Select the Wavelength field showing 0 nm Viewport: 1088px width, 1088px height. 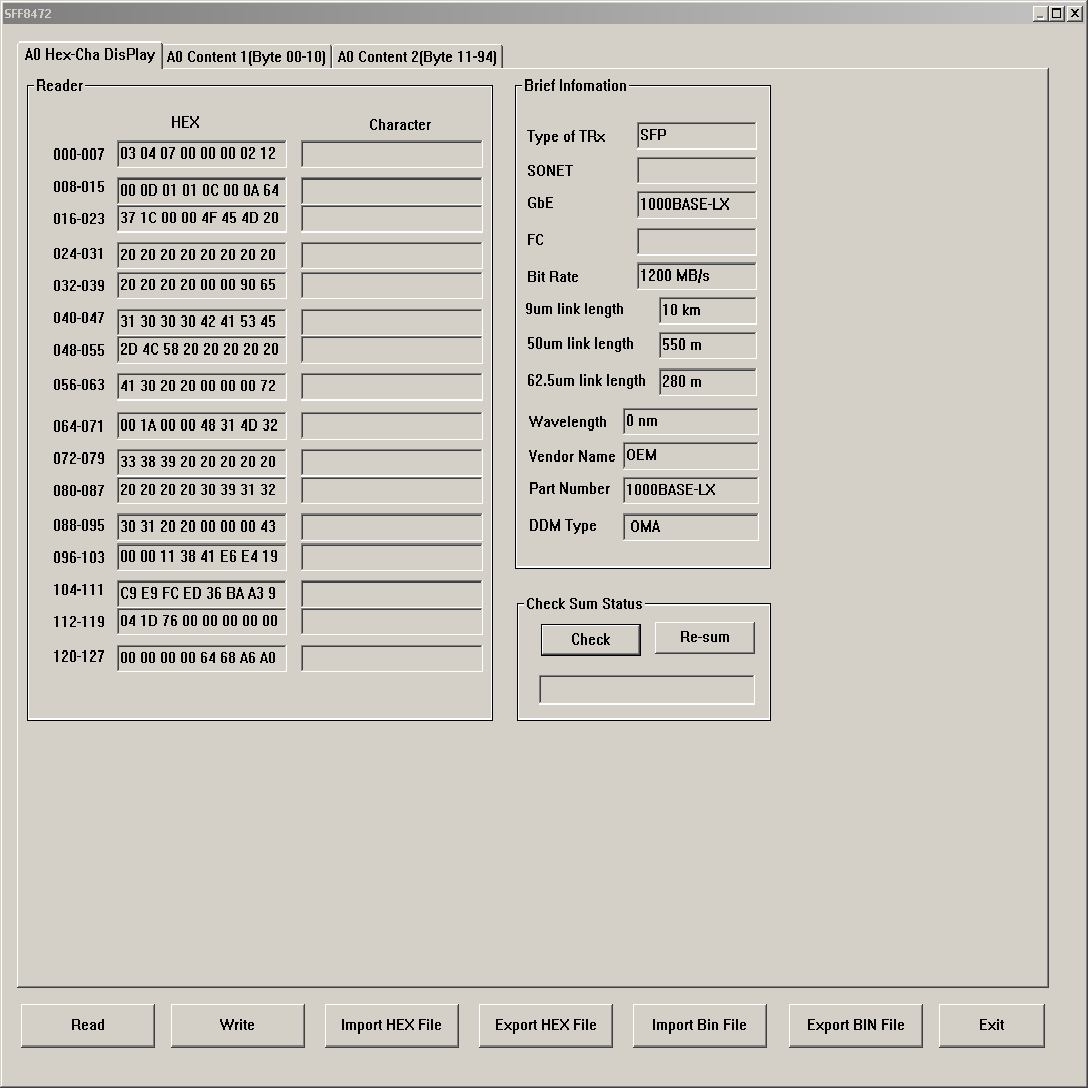[x=689, y=421]
